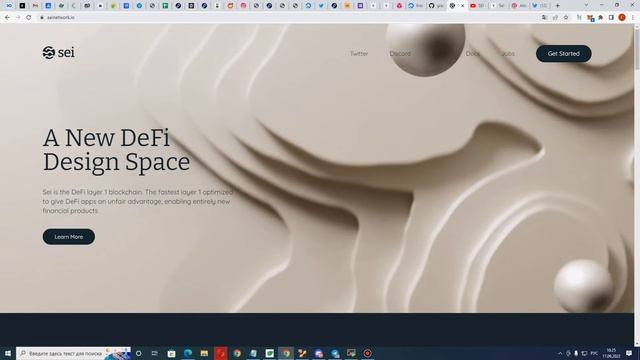The height and width of the screenshot is (360, 640).
Task: Go back using the browser back arrow
Action: pos(7,18)
